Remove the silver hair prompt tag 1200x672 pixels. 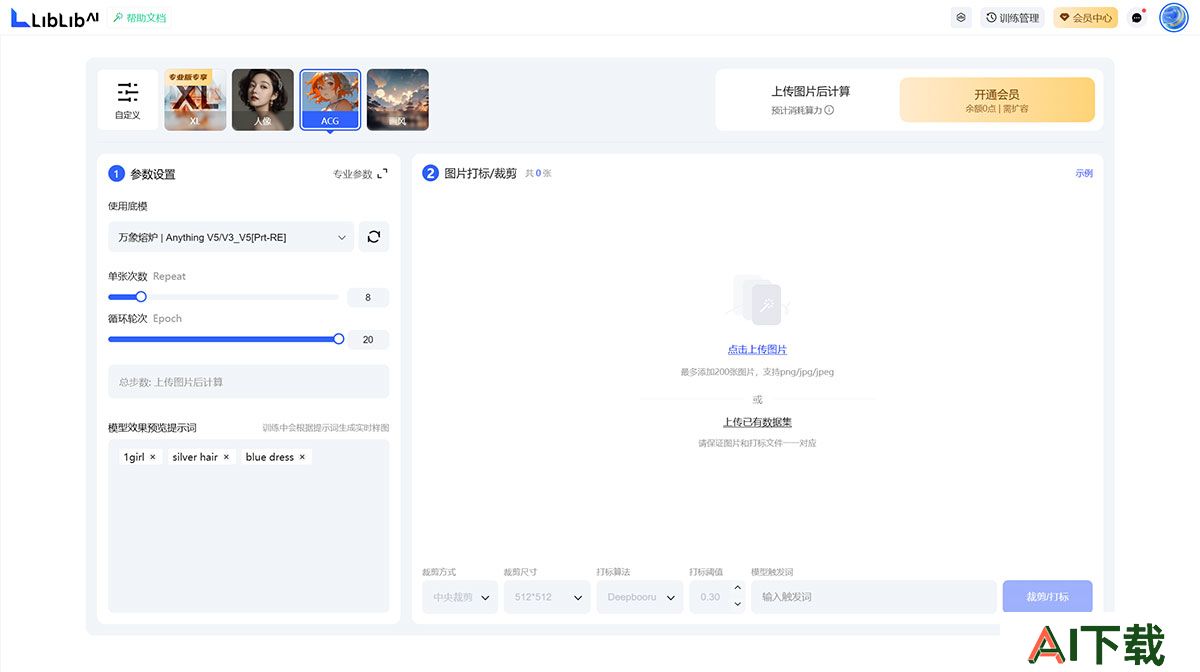coord(226,457)
